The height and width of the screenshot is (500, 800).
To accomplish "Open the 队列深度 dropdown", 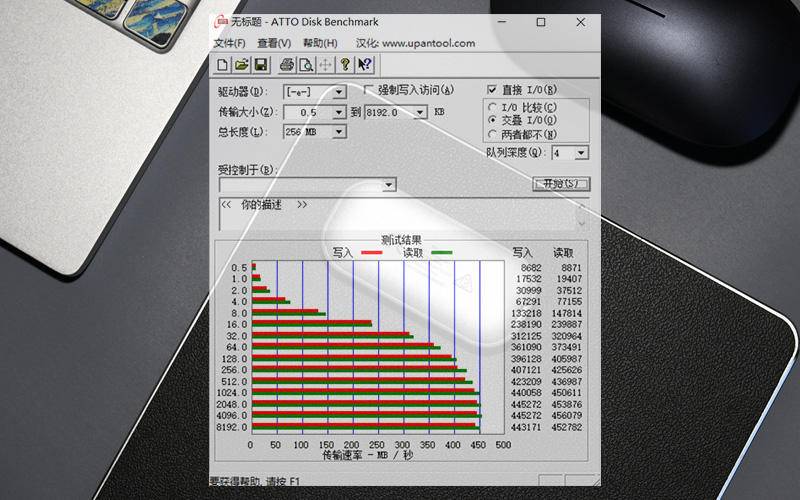I will pyautogui.click(x=581, y=153).
